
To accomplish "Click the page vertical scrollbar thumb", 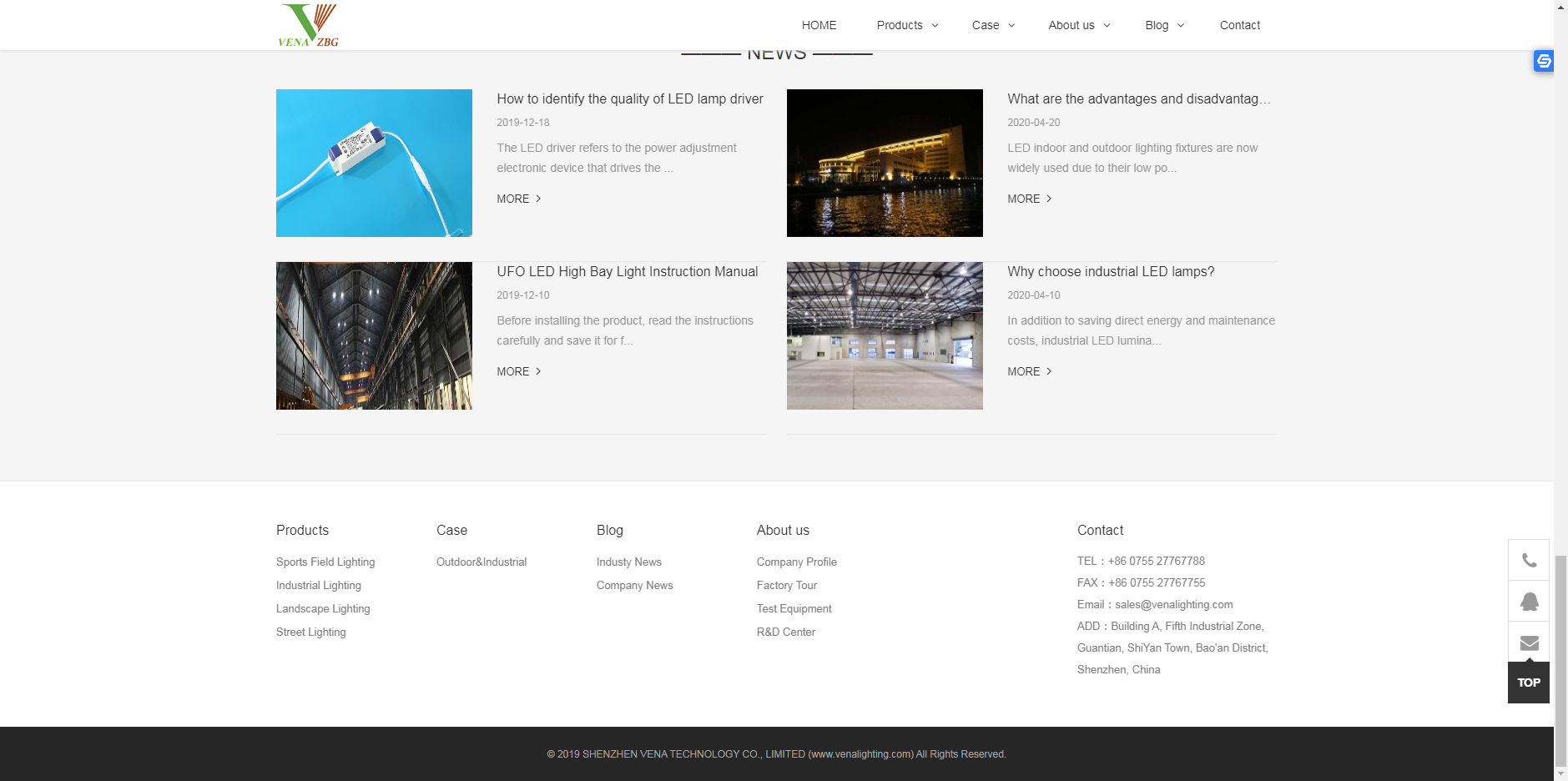I will click(x=1560, y=659).
